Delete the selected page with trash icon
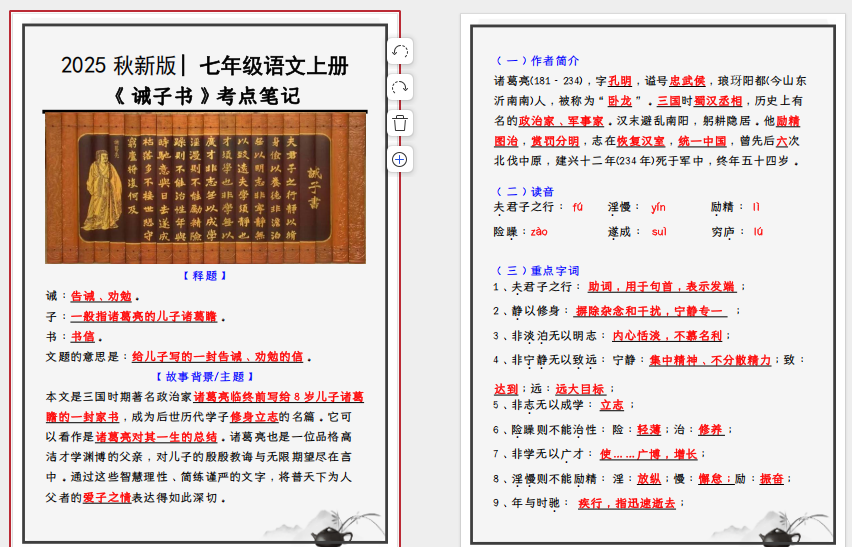This screenshot has height=547, width=852. (x=399, y=124)
